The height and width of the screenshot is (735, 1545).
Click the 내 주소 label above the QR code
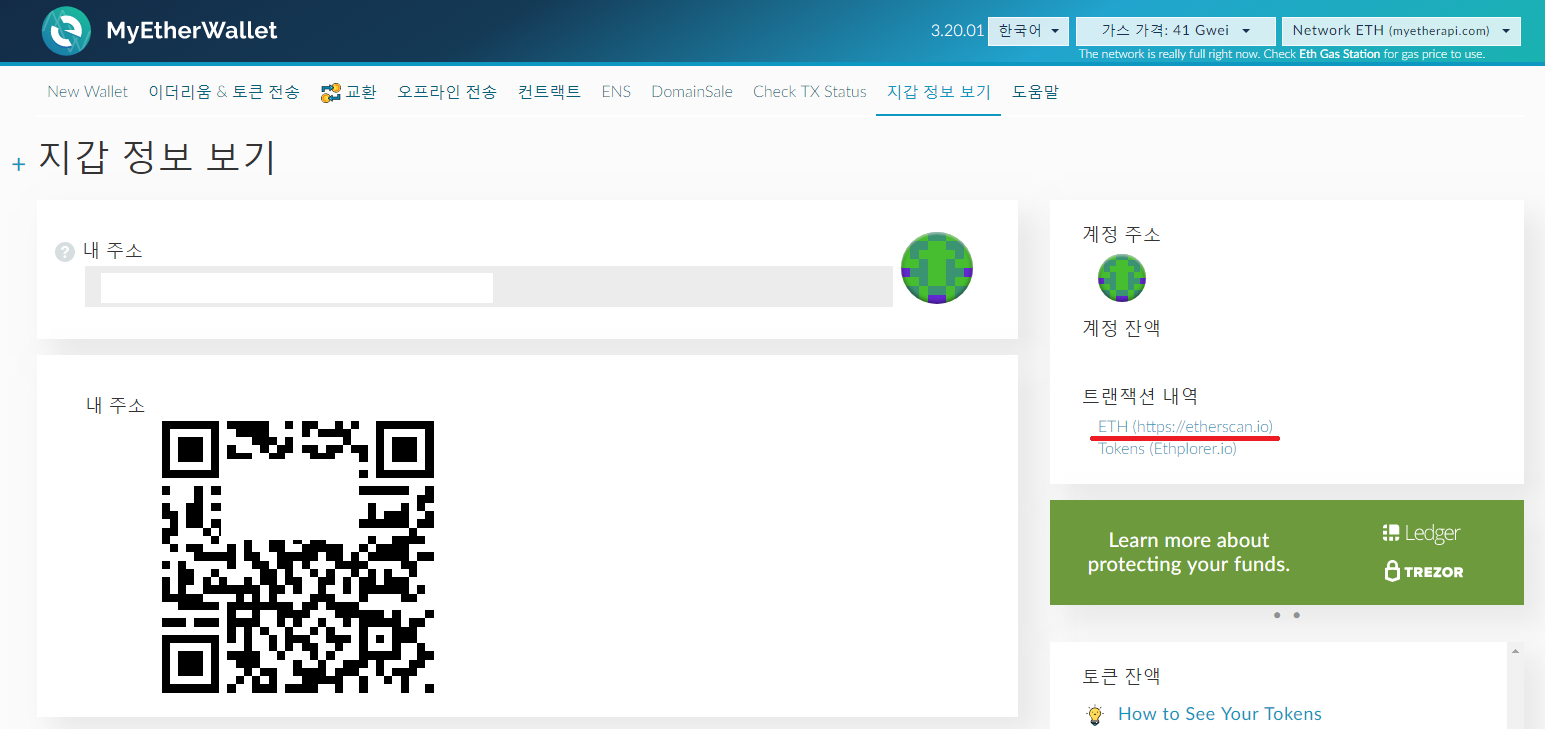pyautogui.click(x=116, y=405)
